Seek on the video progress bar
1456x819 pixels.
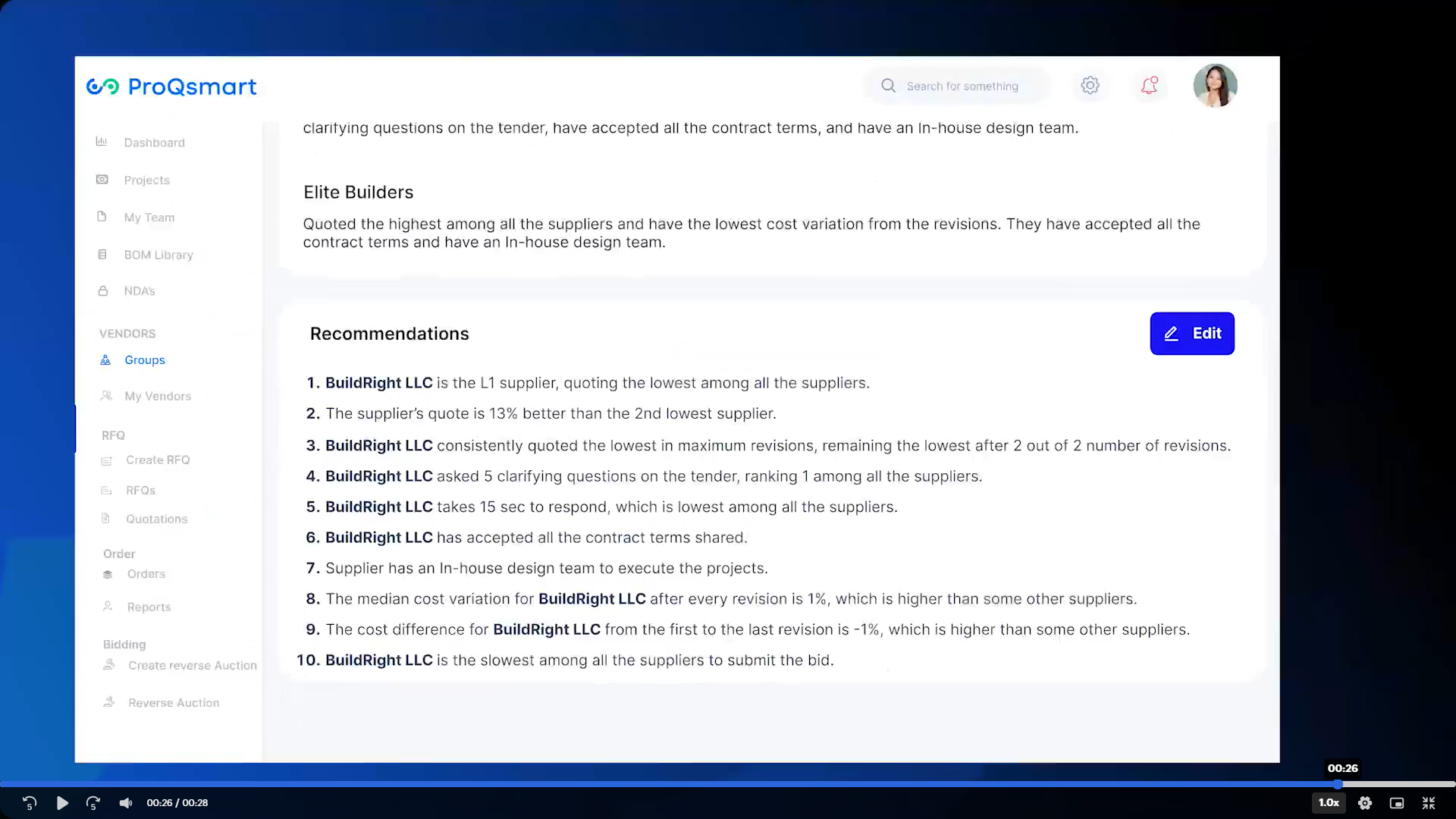click(728, 784)
